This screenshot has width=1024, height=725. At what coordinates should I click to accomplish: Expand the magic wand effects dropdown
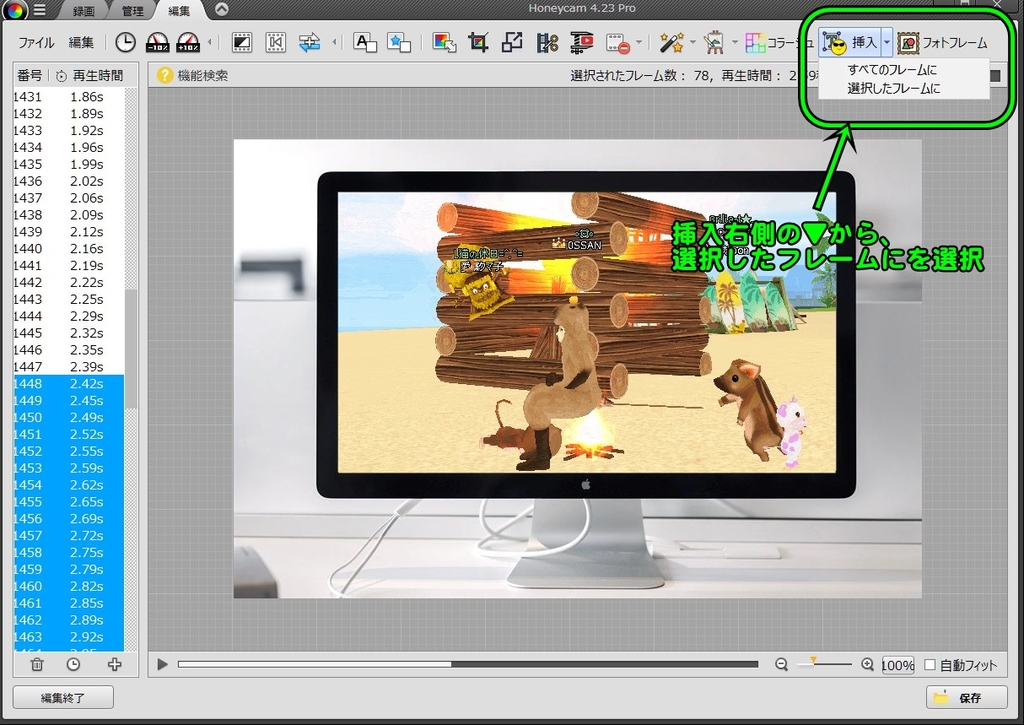(x=692, y=43)
